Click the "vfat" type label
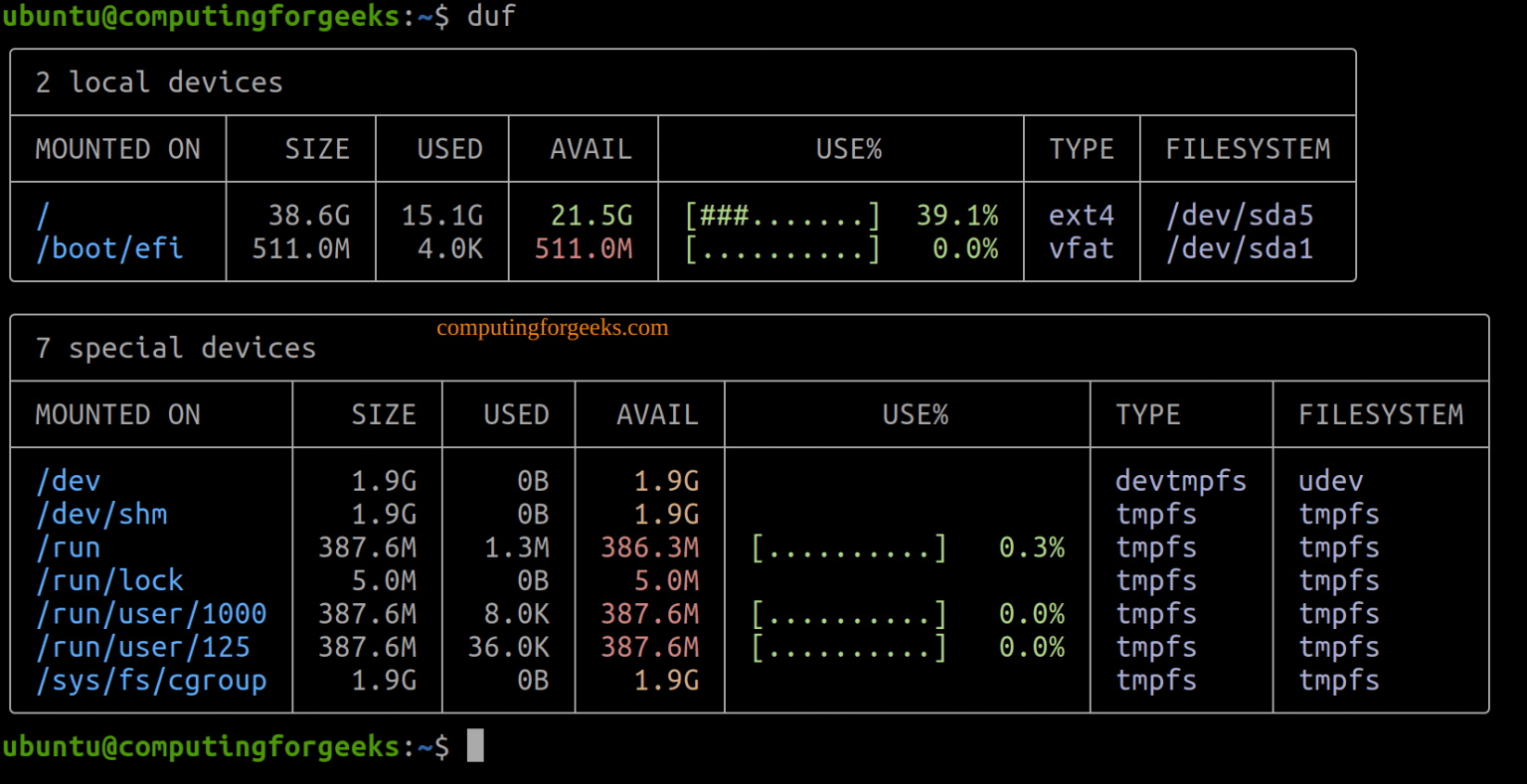1527x784 pixels. click(1082, 248)
